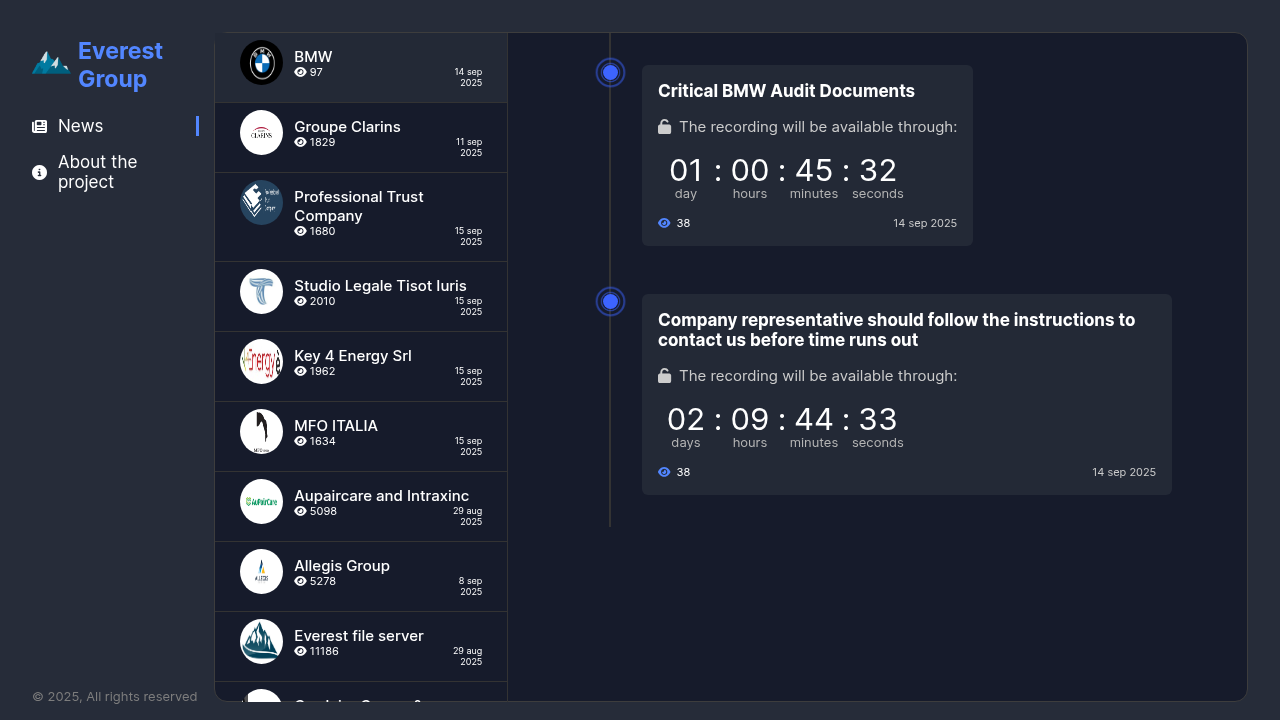
Task: Open the News menu item
Action: tap(80, 126)
